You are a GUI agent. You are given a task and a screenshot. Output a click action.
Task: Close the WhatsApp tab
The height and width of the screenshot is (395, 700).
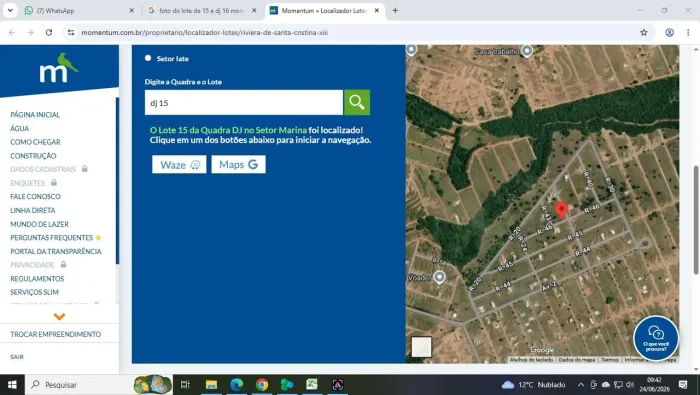tap(131, 10)
